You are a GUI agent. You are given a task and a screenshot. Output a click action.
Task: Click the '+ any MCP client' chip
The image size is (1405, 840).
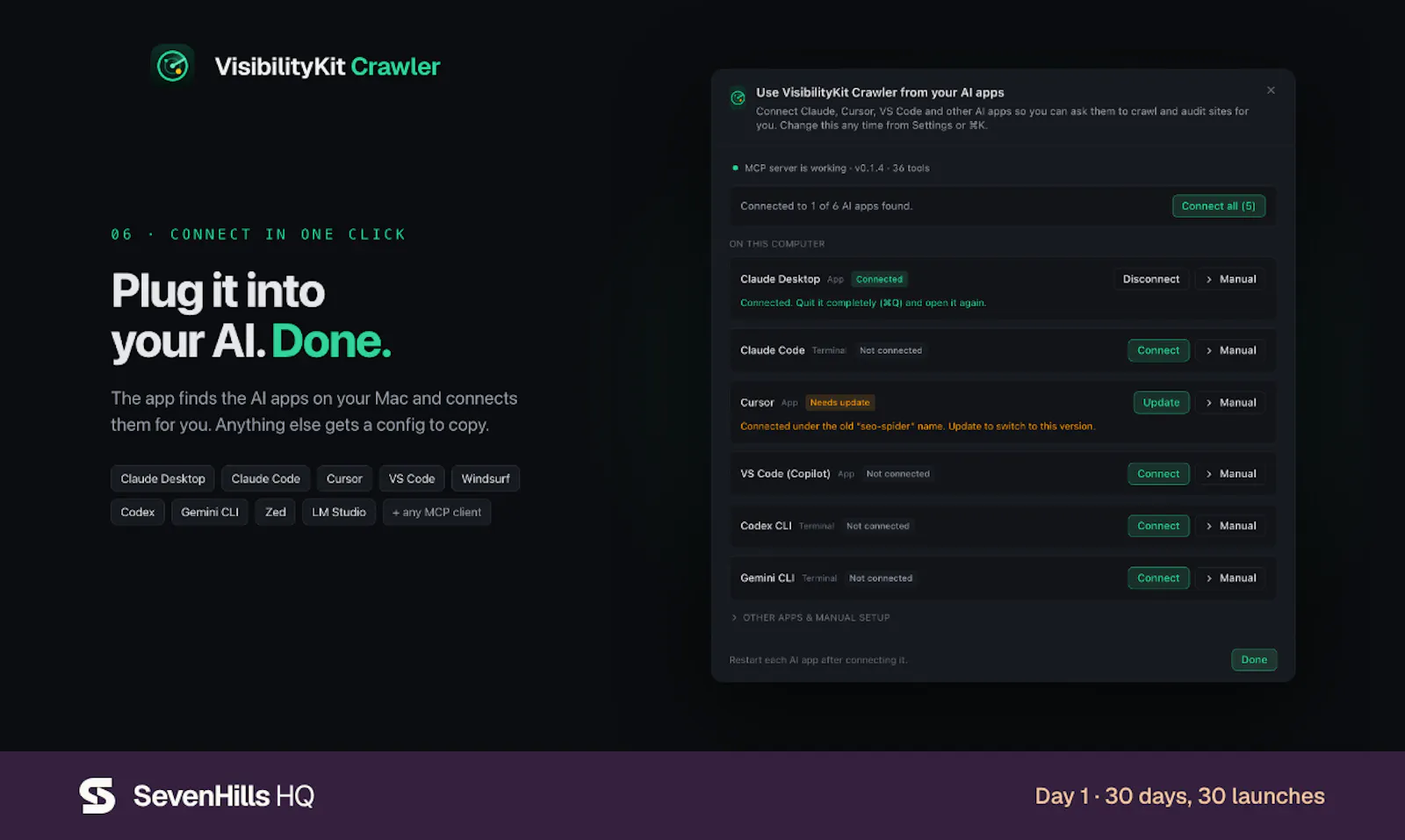436,512
